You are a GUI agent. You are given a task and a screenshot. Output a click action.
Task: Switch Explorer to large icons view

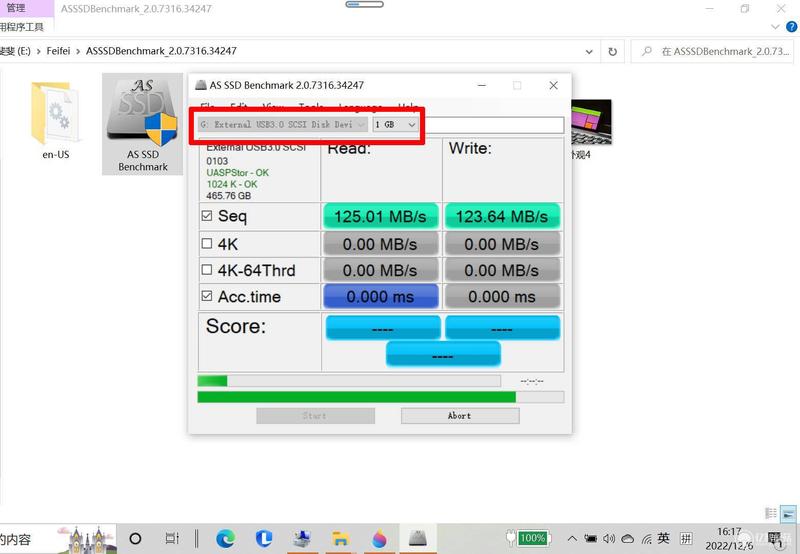[789, 513]
